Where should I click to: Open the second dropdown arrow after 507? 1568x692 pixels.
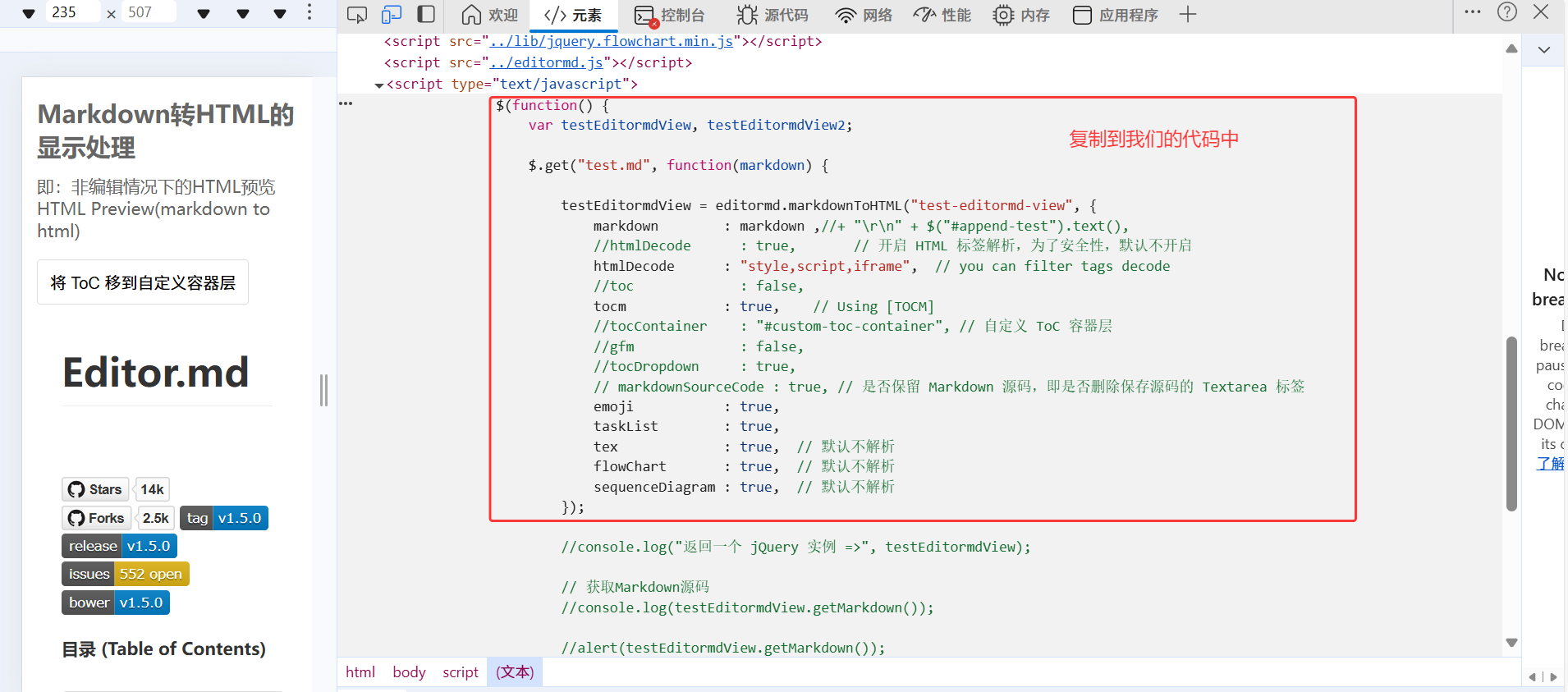[243, 14]
